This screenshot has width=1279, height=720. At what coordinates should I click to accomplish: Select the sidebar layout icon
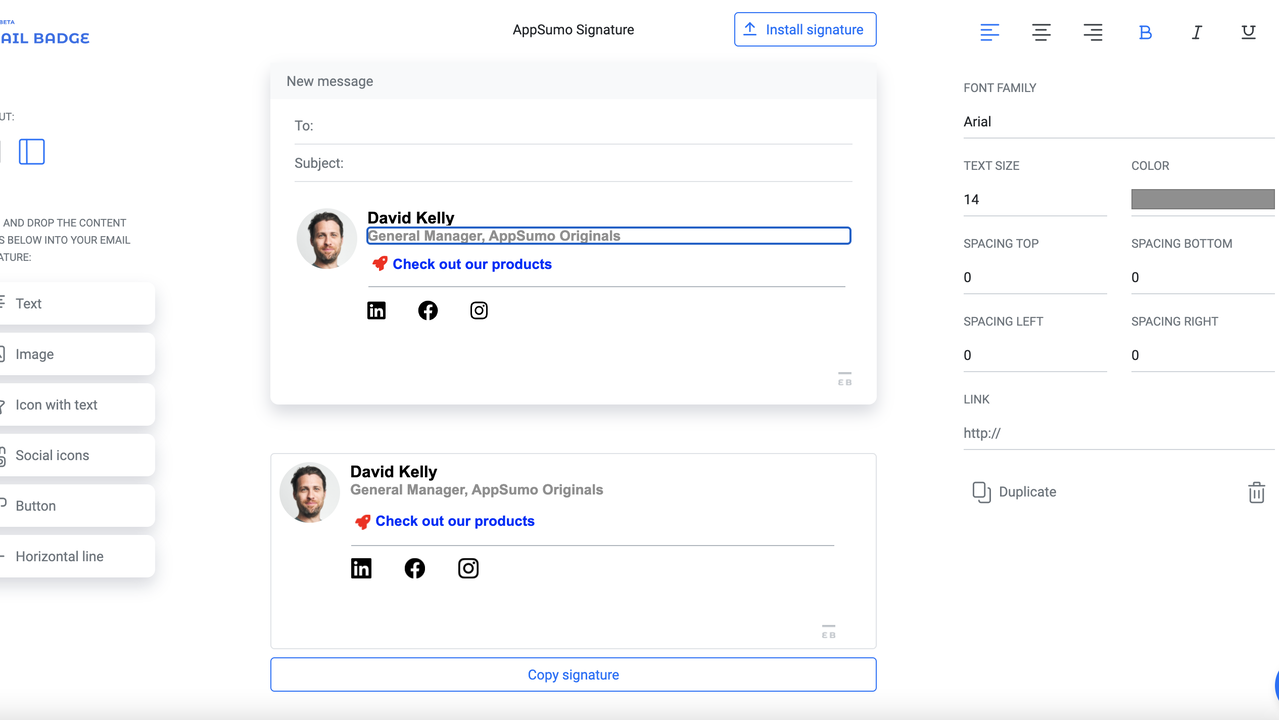pyautogui.click(x=32, y=152)
